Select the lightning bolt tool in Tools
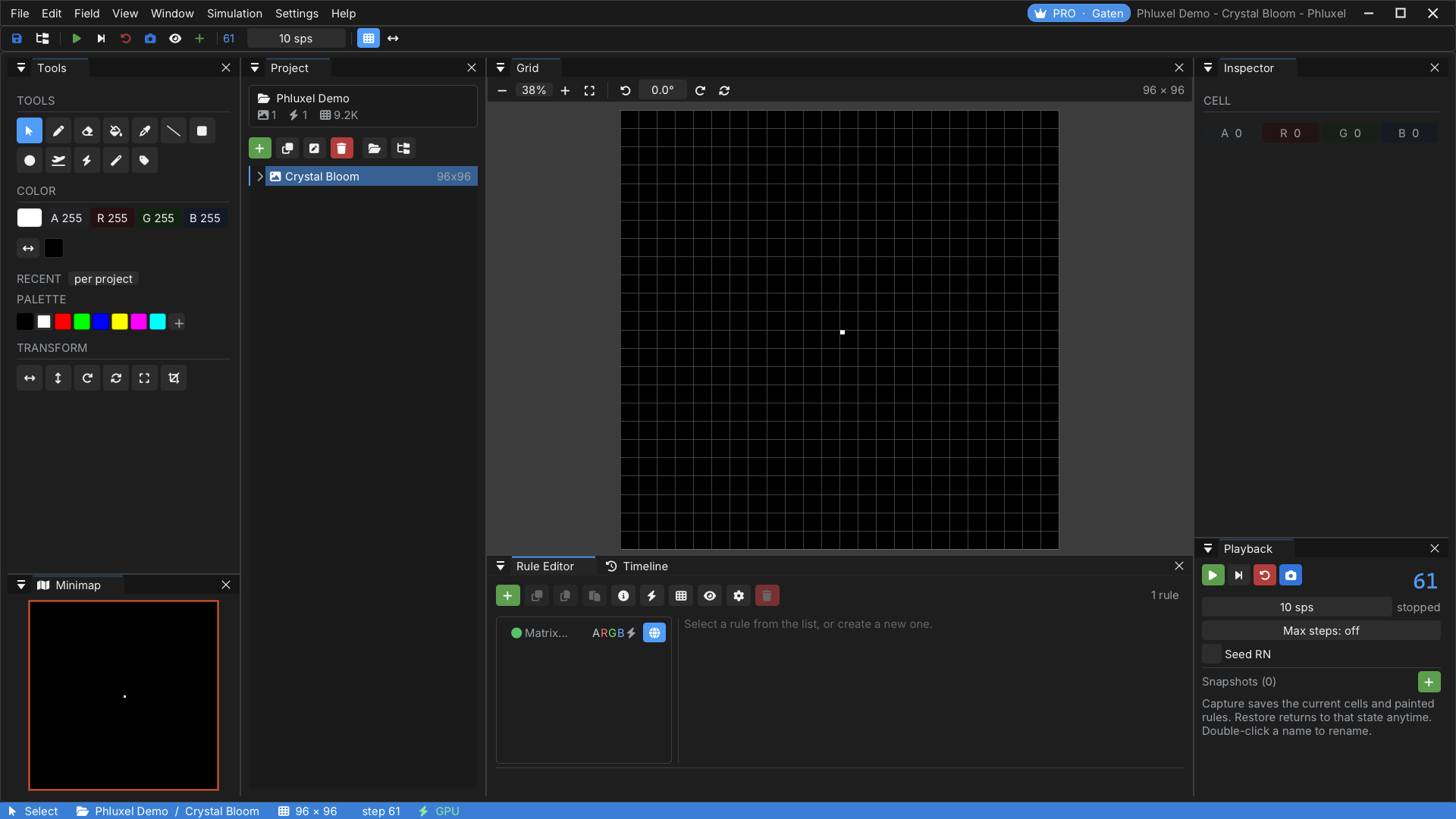Image resolution: width=1456 pixels, height=819 pixels. click(x=87, y=161)
